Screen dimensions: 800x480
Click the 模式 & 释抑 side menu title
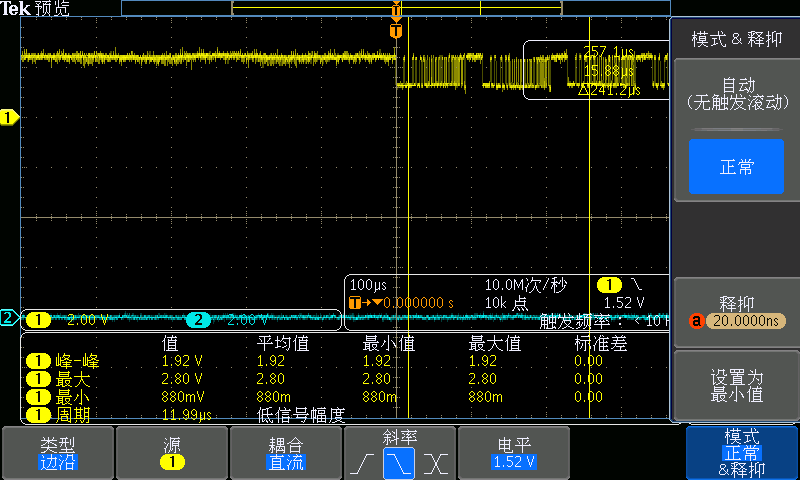[736, 39]
